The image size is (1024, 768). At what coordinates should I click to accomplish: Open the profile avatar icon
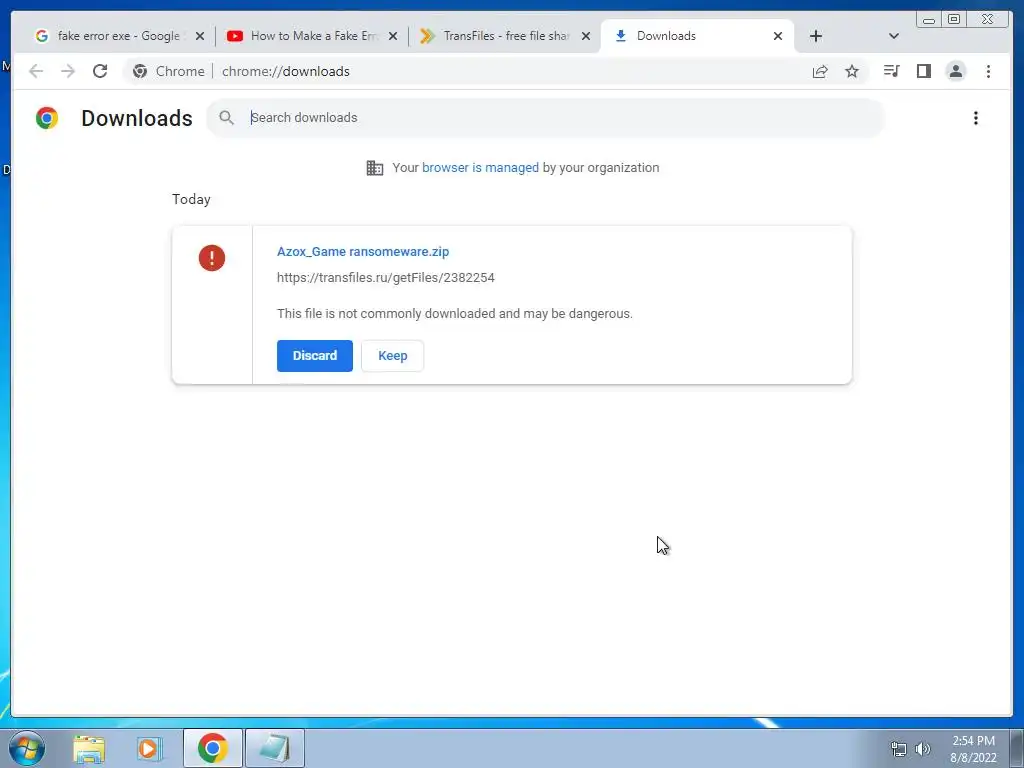[955, 71]
